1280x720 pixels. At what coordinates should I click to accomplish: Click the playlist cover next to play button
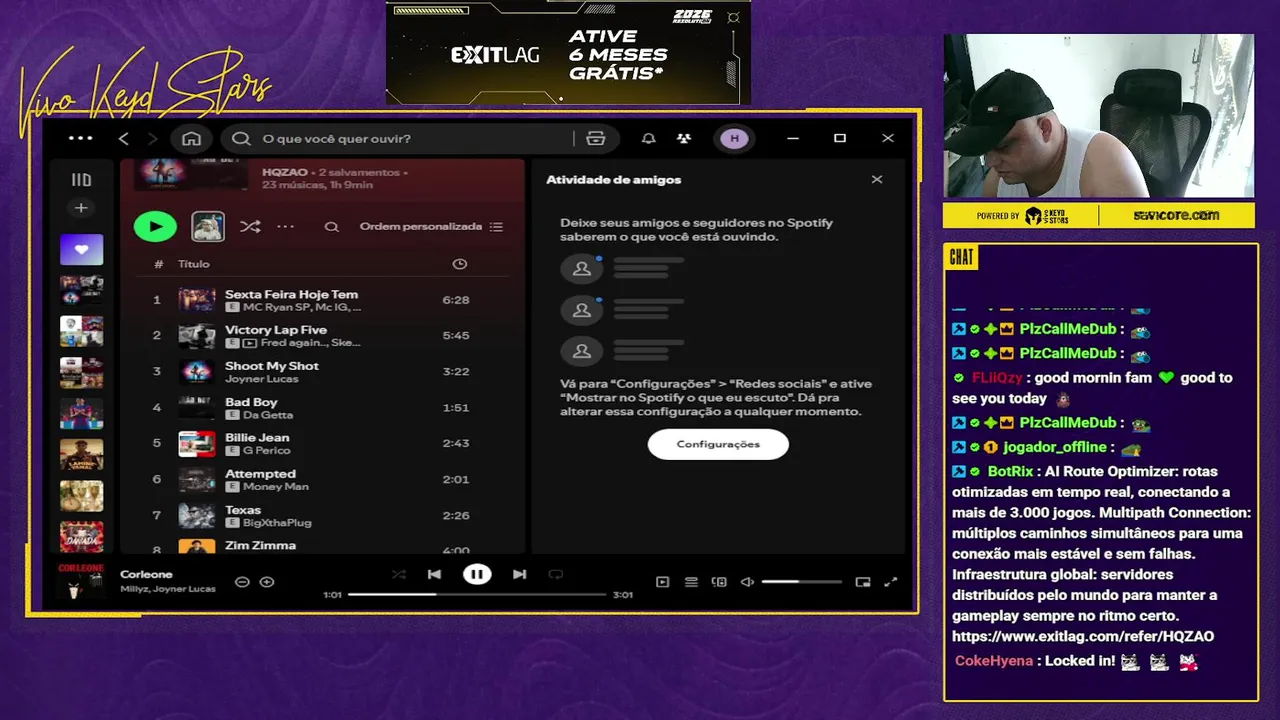click(208, 227)
